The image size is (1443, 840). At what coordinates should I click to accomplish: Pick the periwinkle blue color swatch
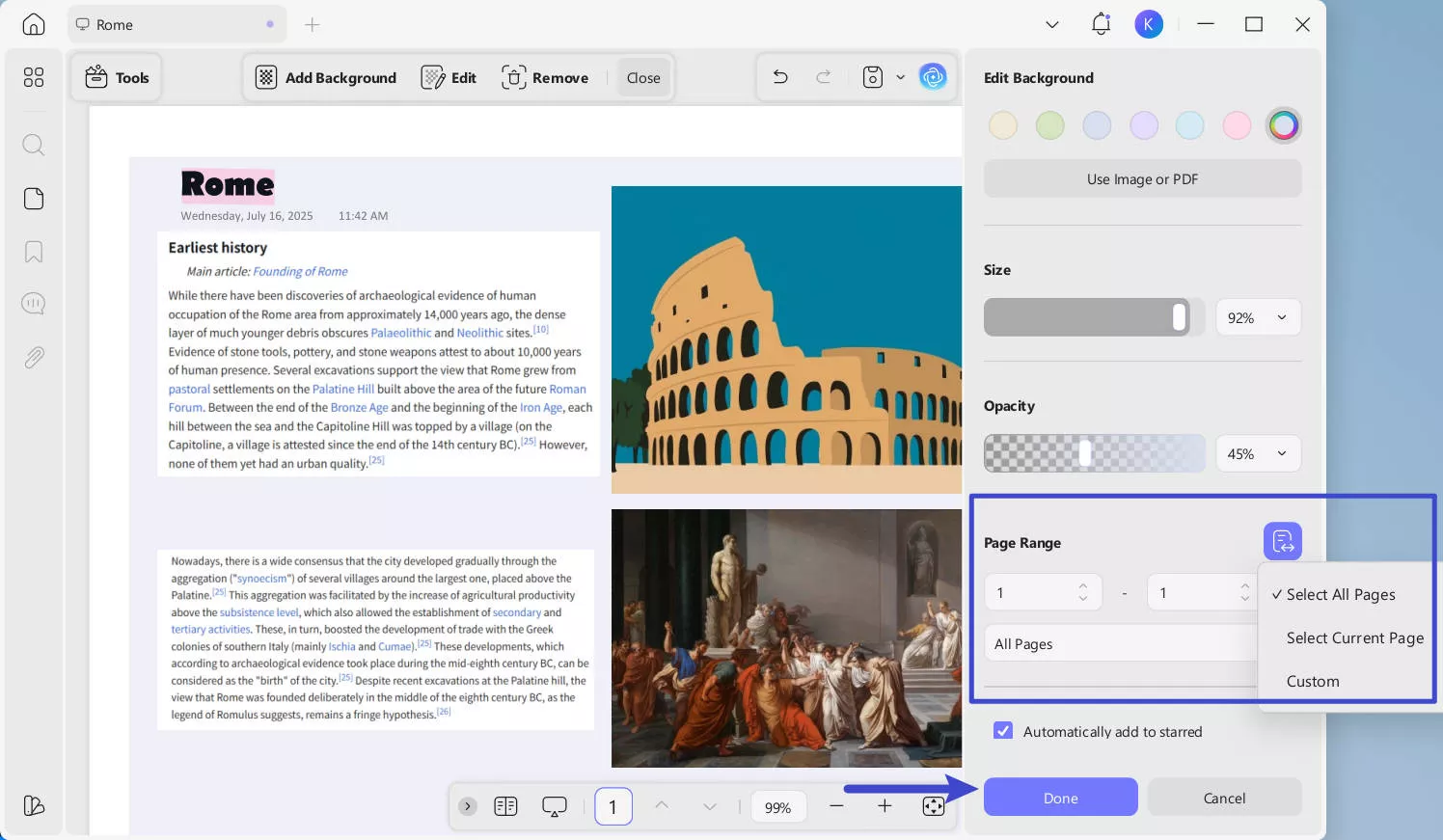click(1097, 125)
